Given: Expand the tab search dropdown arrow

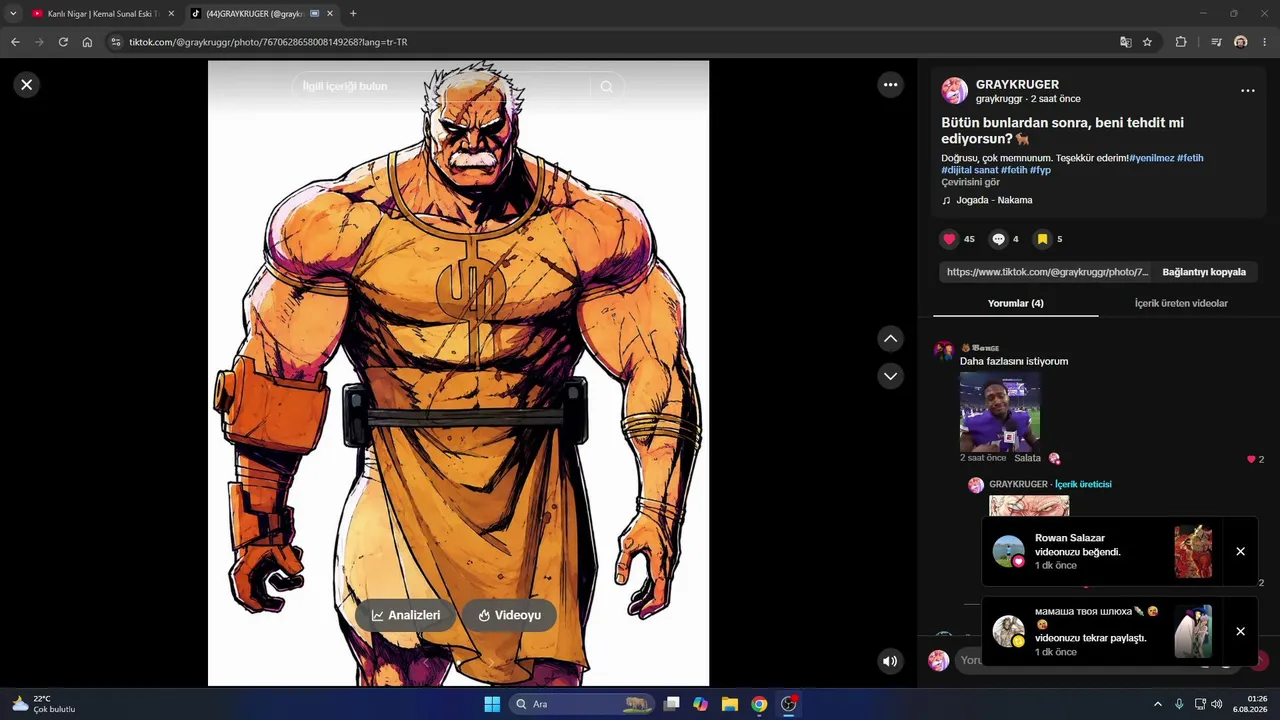Looking at the screenshot, I should click(x=13, y=14).
